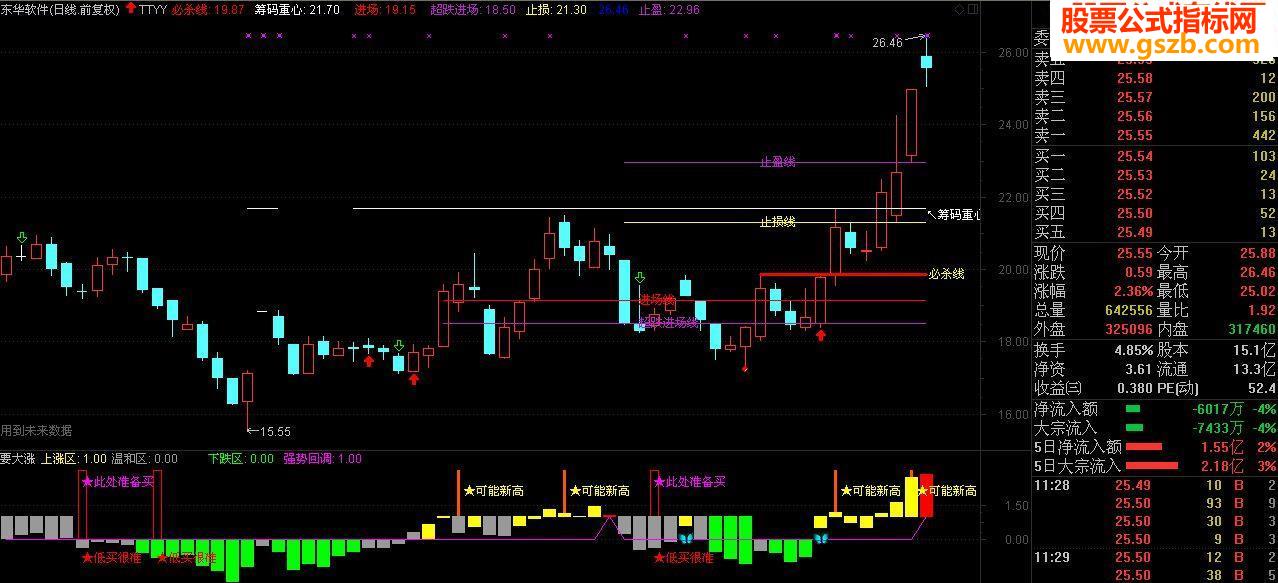1278x583 pixels.
Task: Click the 量比 1.92 value
Action: pos(1261,310)
